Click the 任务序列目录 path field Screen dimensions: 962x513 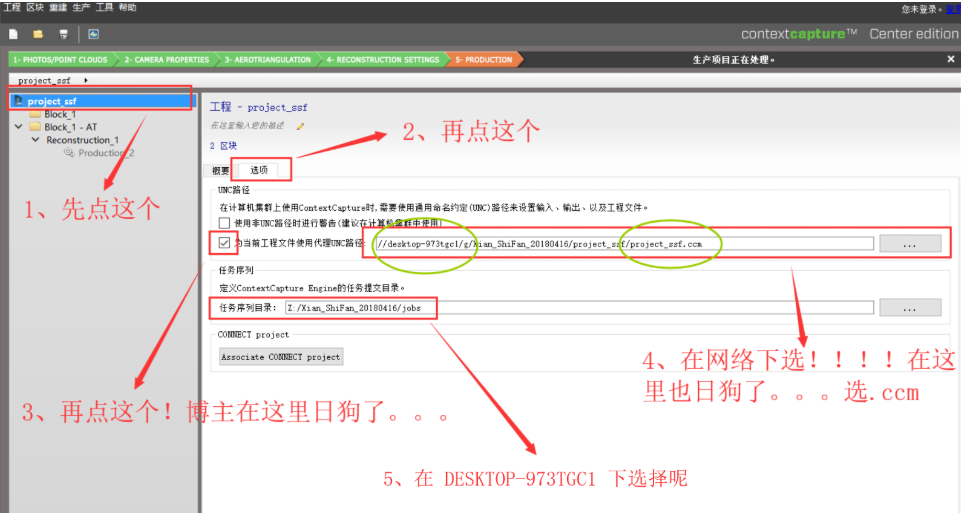[x=579, y=307]
